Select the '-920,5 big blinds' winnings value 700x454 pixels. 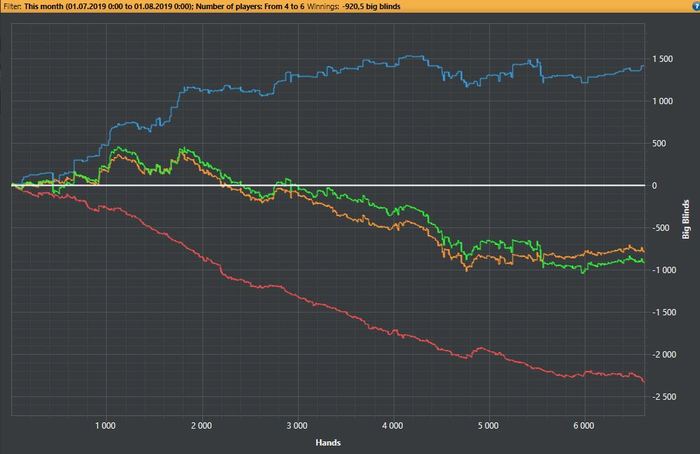click(x=371, y=7)
